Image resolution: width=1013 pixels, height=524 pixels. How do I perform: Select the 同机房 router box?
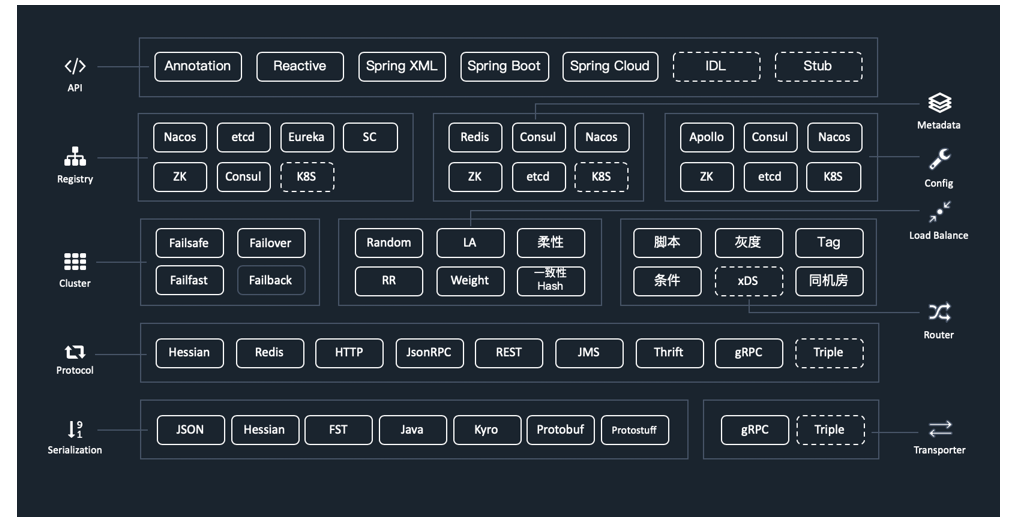pyautogui.click(x=830, y=281)
